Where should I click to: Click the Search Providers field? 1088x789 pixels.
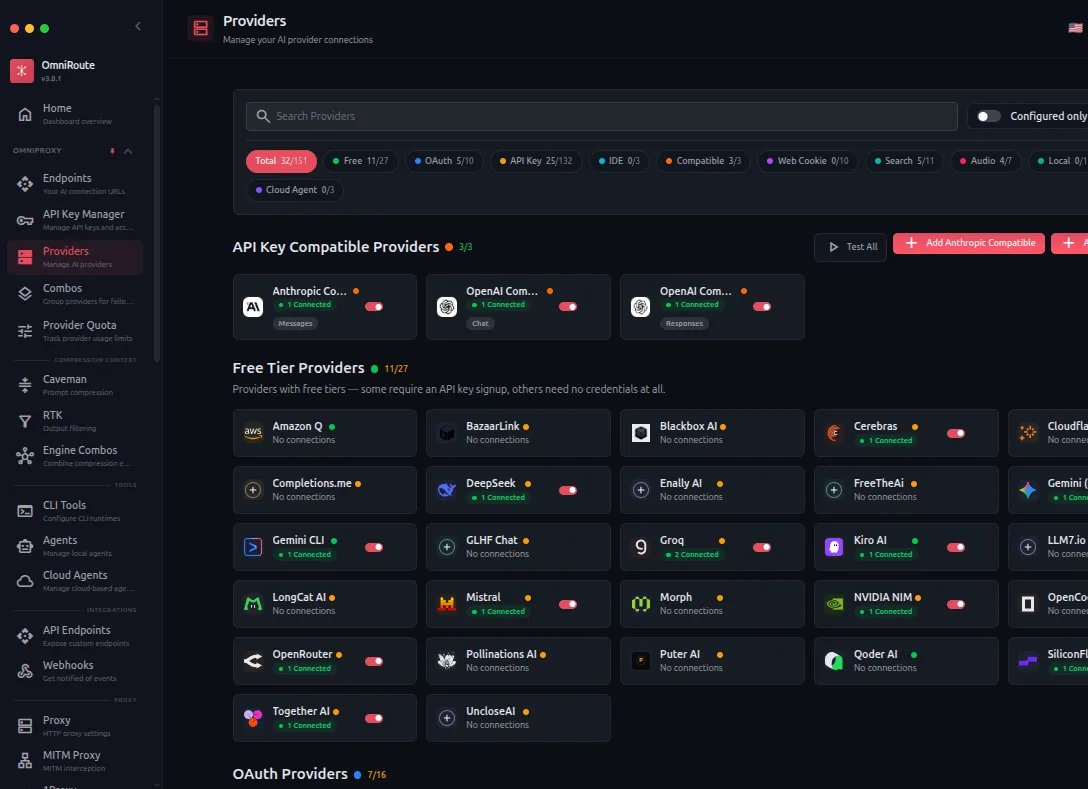pos(602,116)
